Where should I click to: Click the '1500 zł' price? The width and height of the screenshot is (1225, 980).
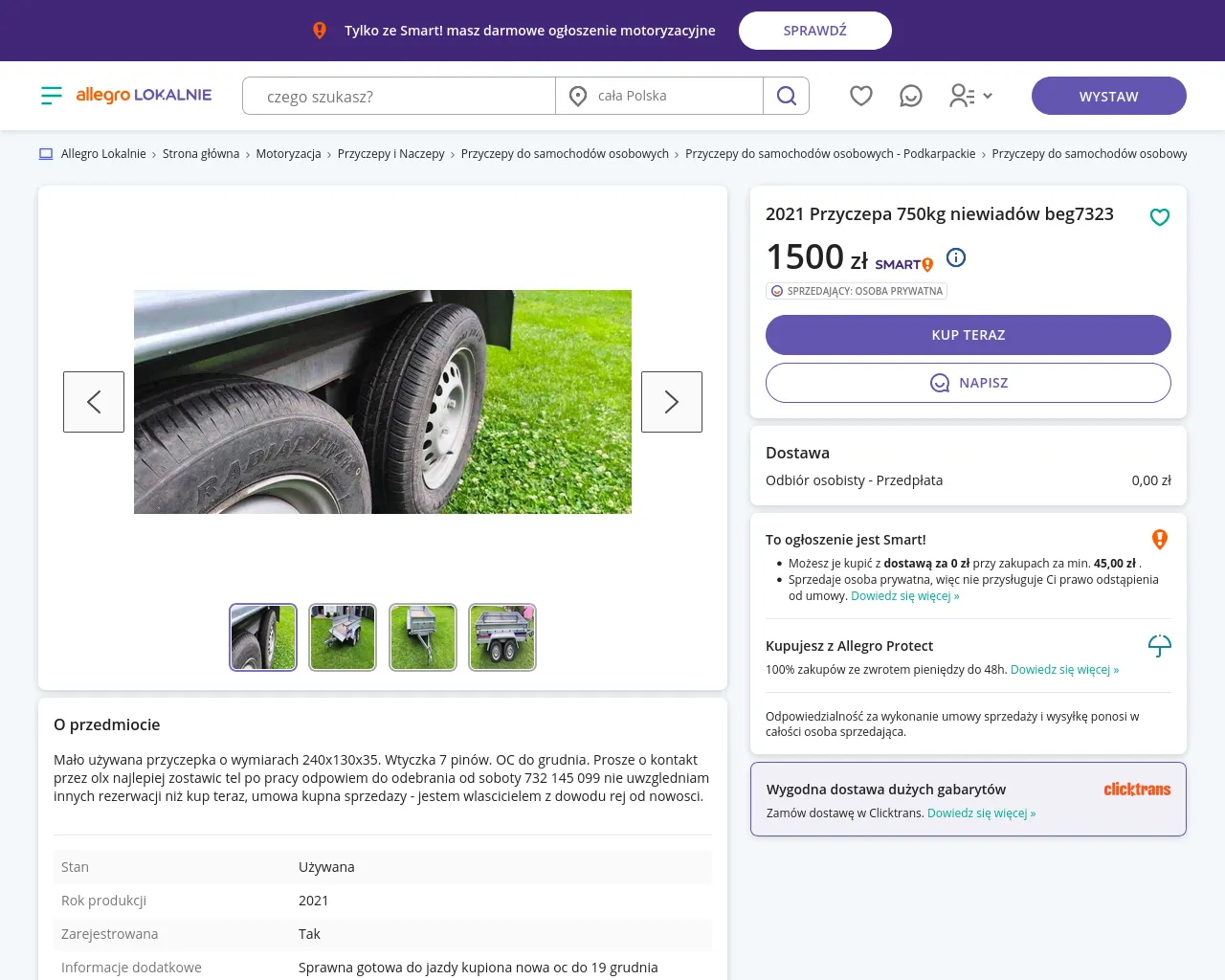pyautogui.click(x=816, y=256)
